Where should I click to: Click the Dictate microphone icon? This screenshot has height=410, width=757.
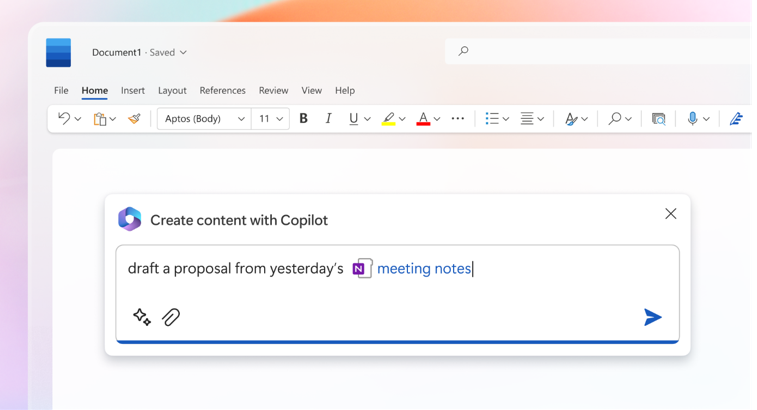coord(692,118)
